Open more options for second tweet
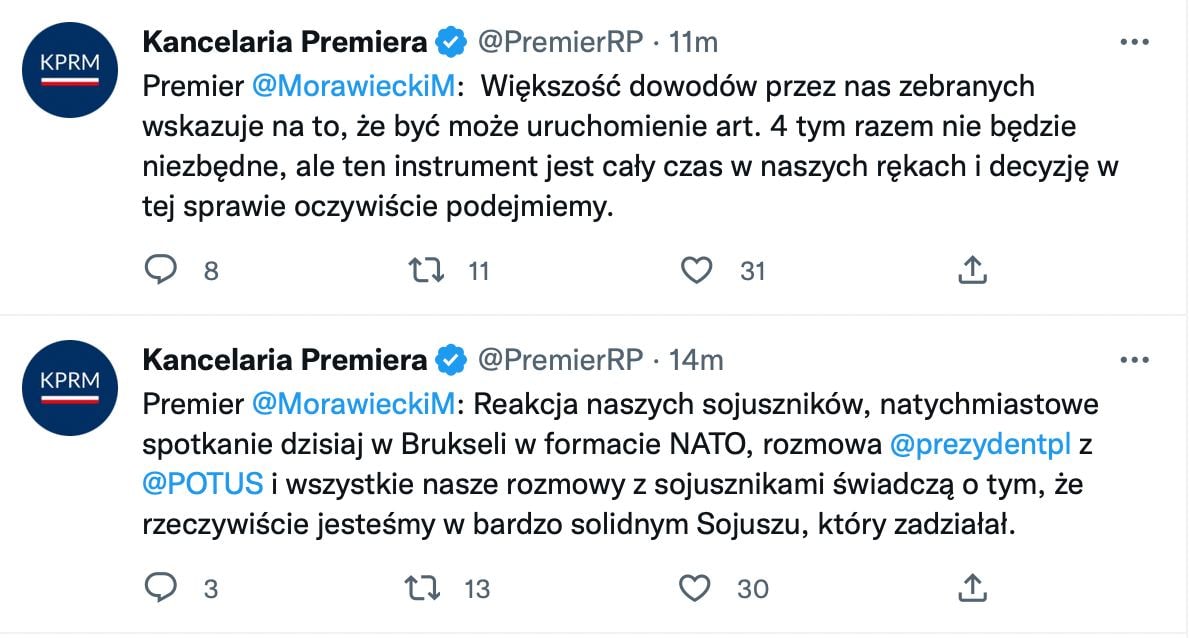The width and height of the screenshot is (1190, 638). pos(1133,361)
